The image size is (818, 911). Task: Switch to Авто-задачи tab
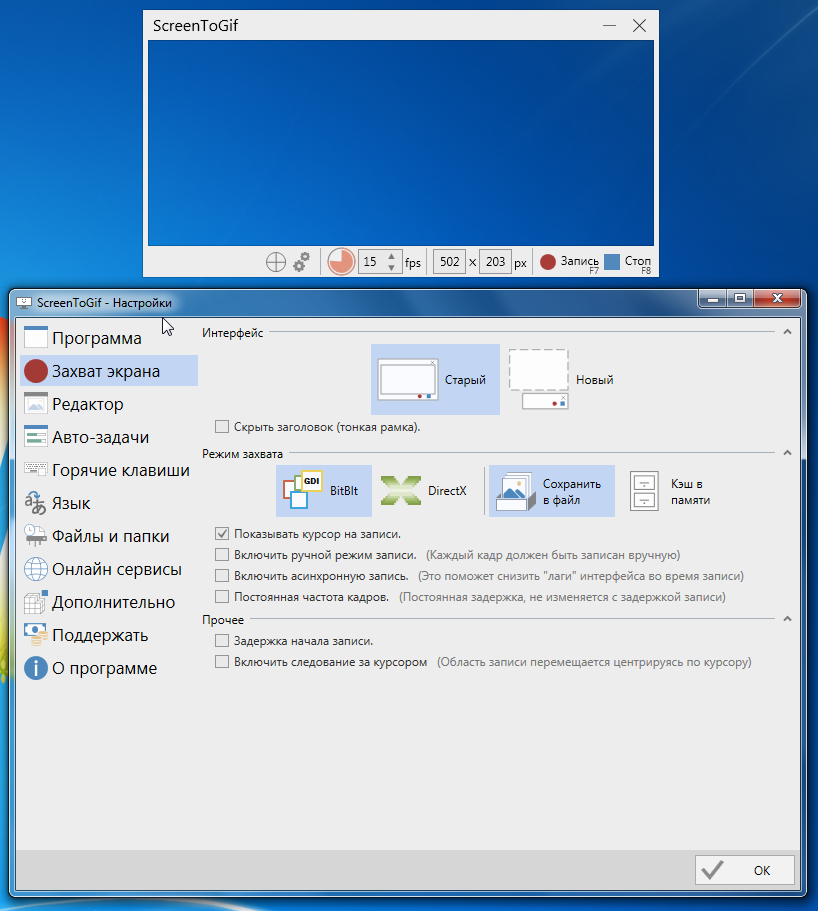[109, 437]
